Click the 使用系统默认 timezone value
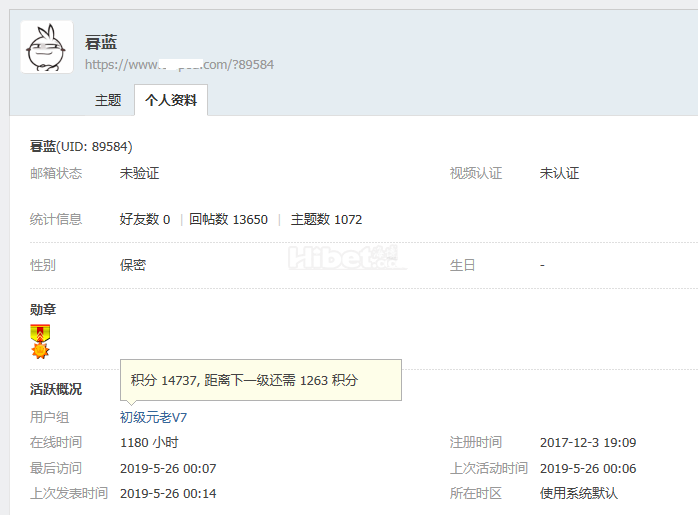 [x=579, y=493]
